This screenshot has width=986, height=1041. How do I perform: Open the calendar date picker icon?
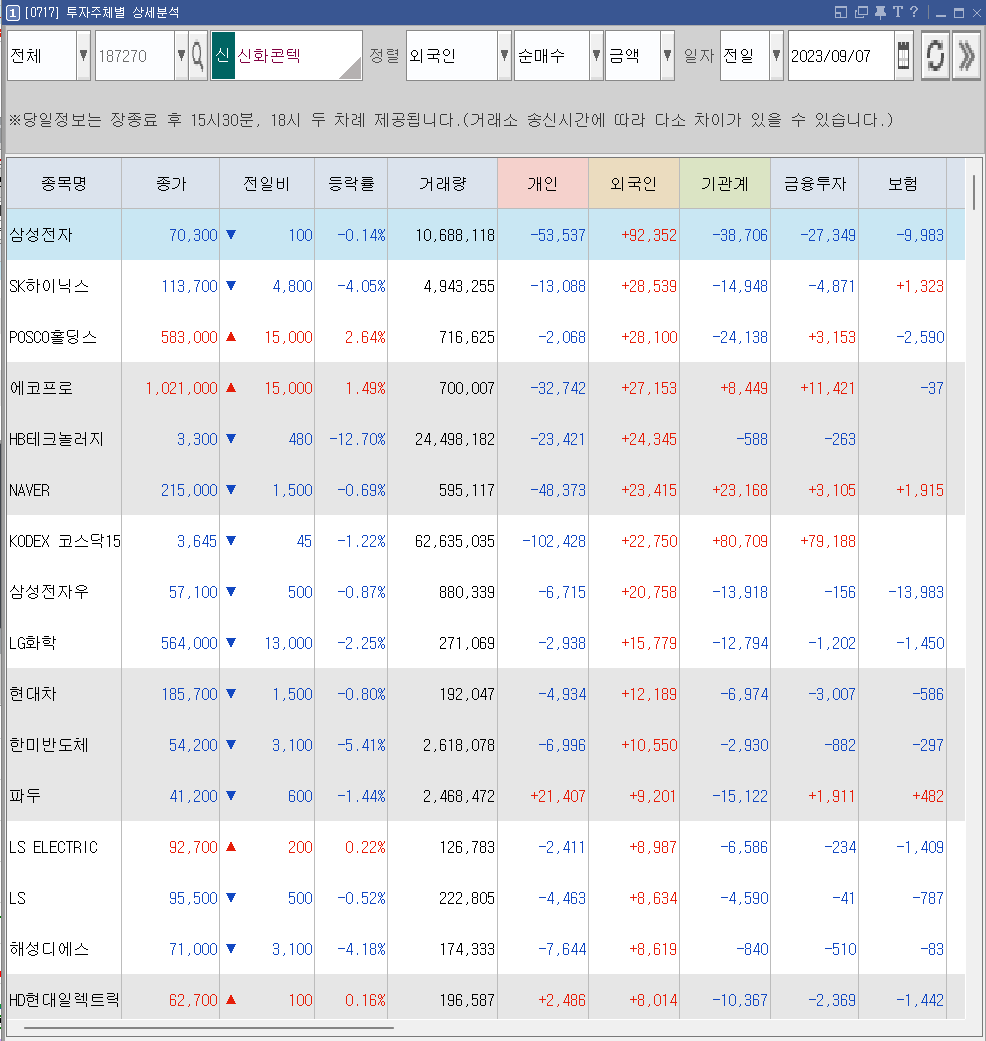[x=904, y=55]
